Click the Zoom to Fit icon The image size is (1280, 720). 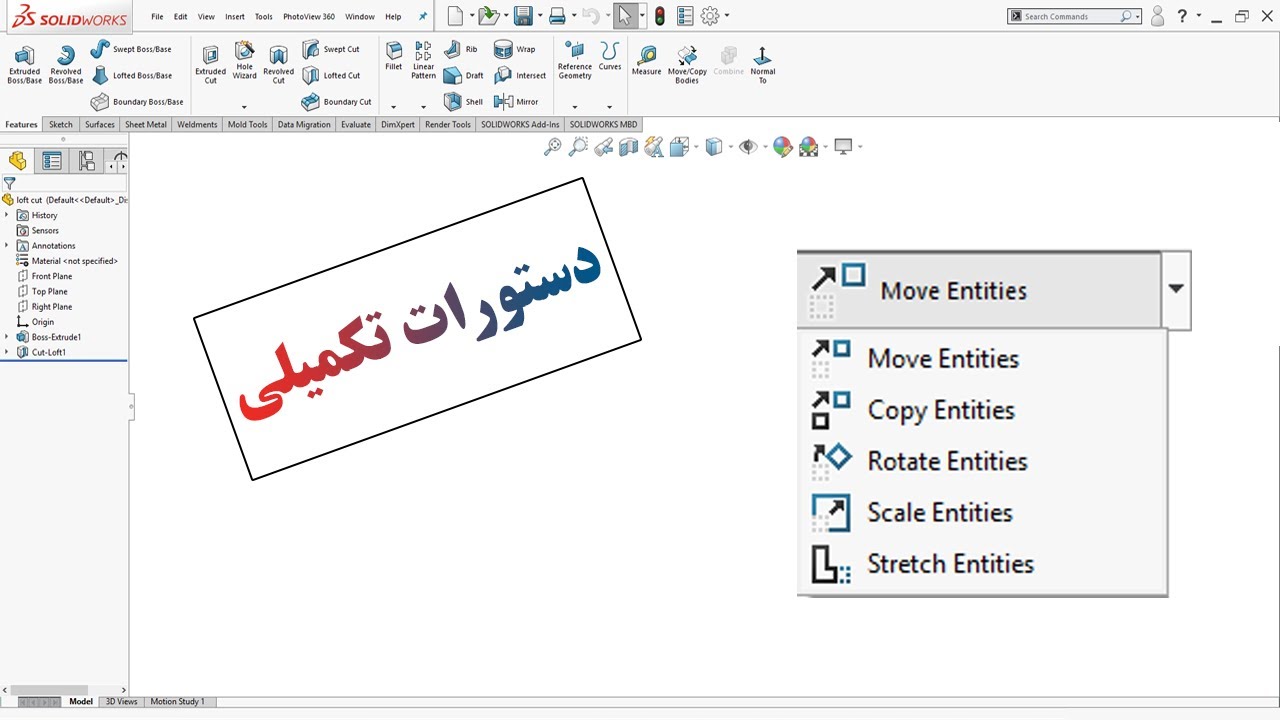click(x=552, y=147)
